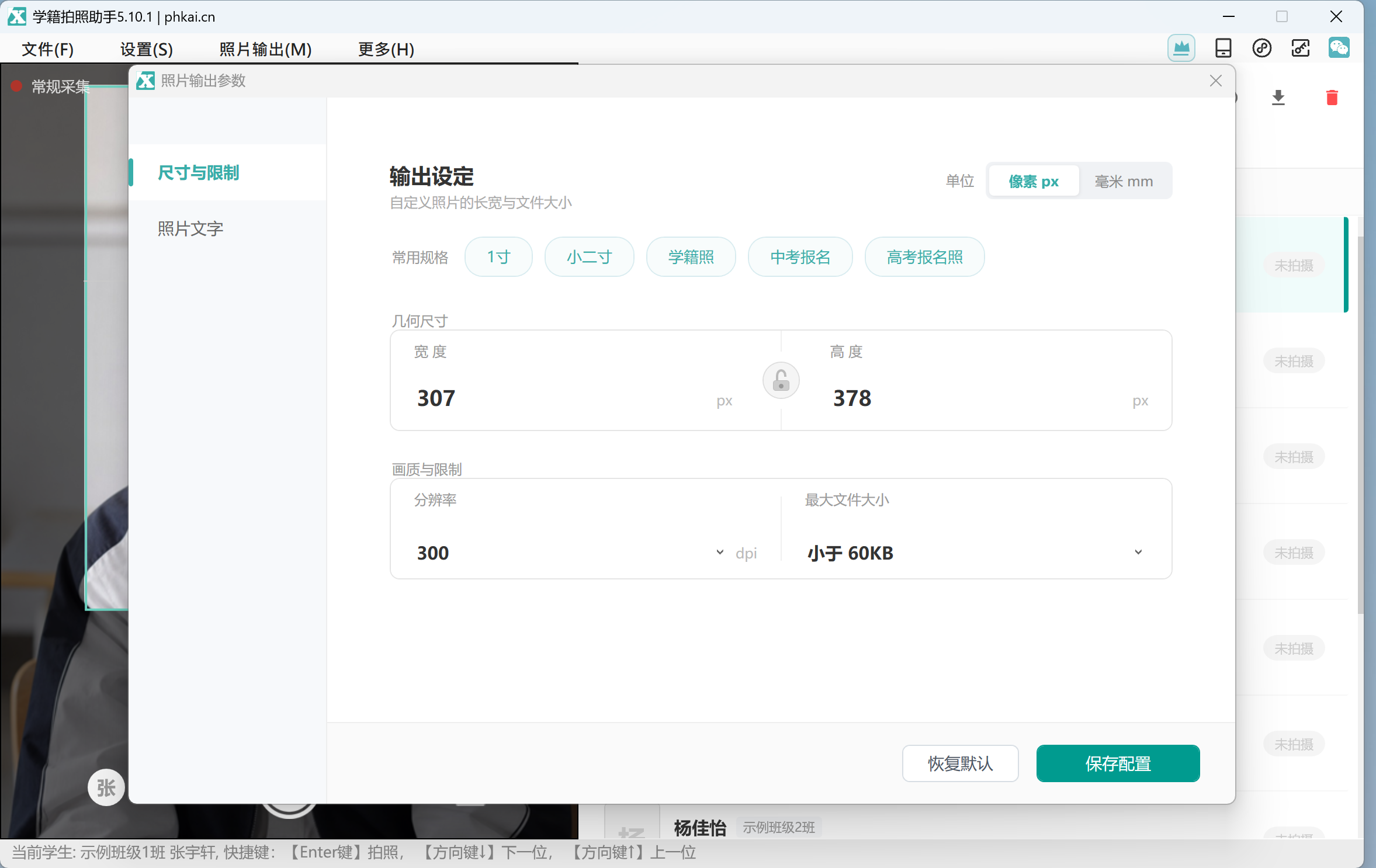The image size is (1376, 868).
Task: Select student 杨佳怡 in the list
Action: [x=700, y=827]
